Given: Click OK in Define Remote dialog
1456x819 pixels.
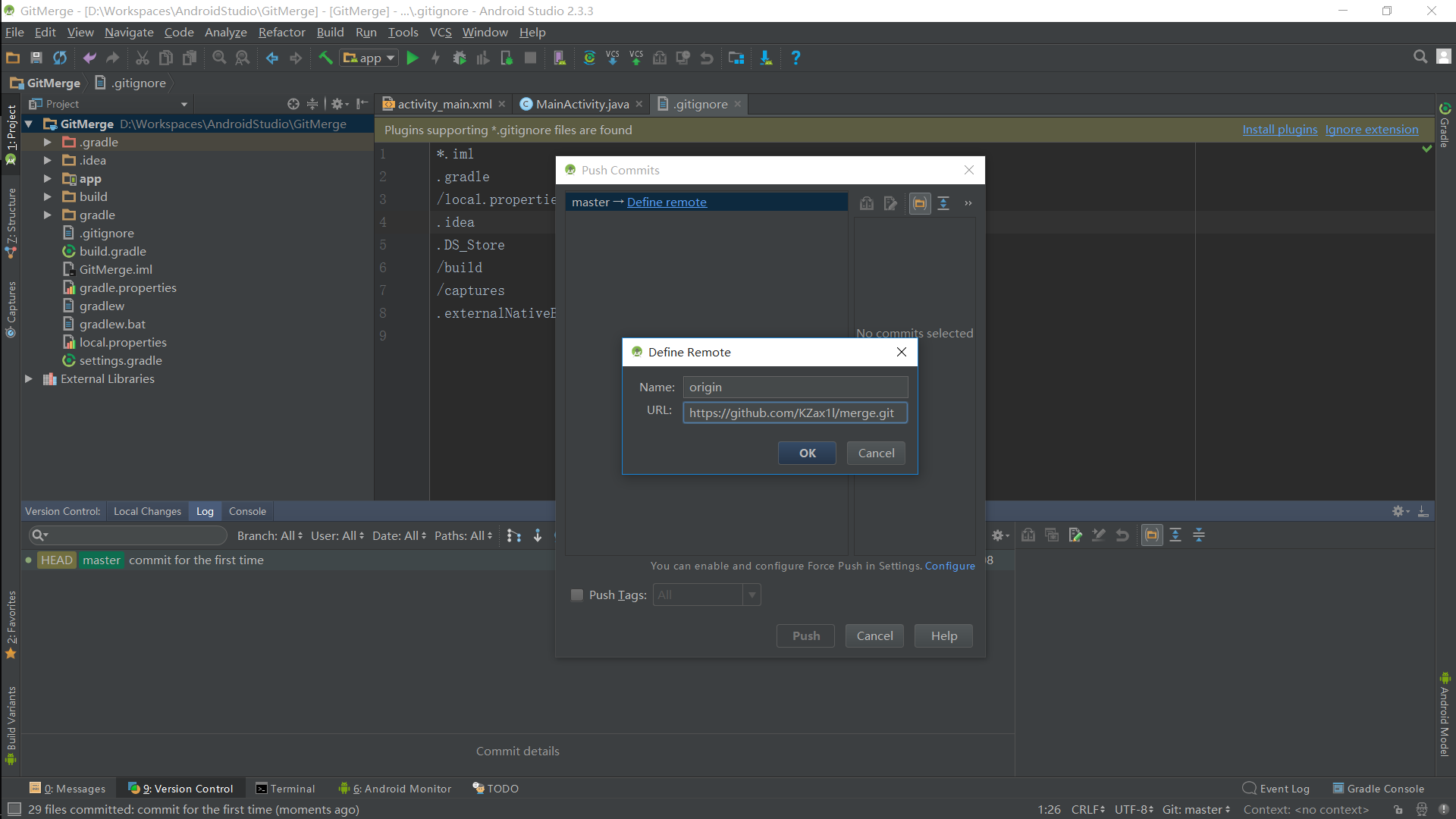Looking at the screenshot, I should point(807,453).
